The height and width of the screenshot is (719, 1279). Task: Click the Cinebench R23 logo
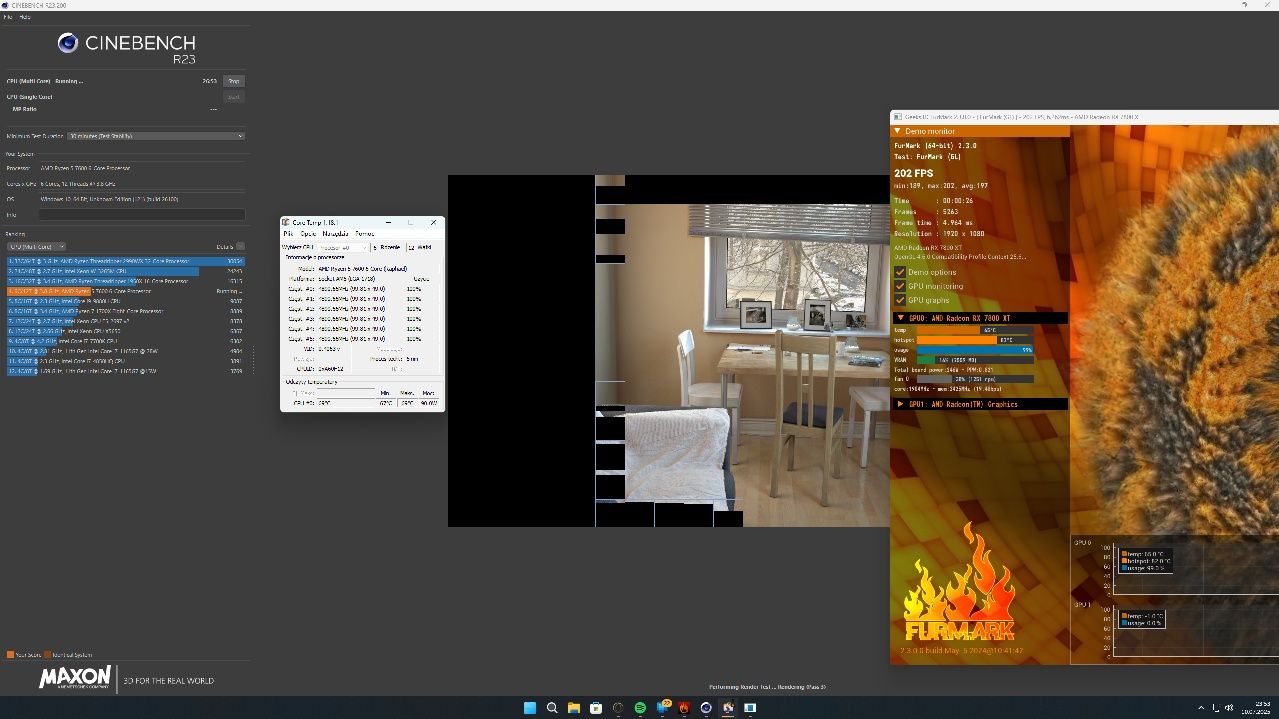(x=126, y=47)
